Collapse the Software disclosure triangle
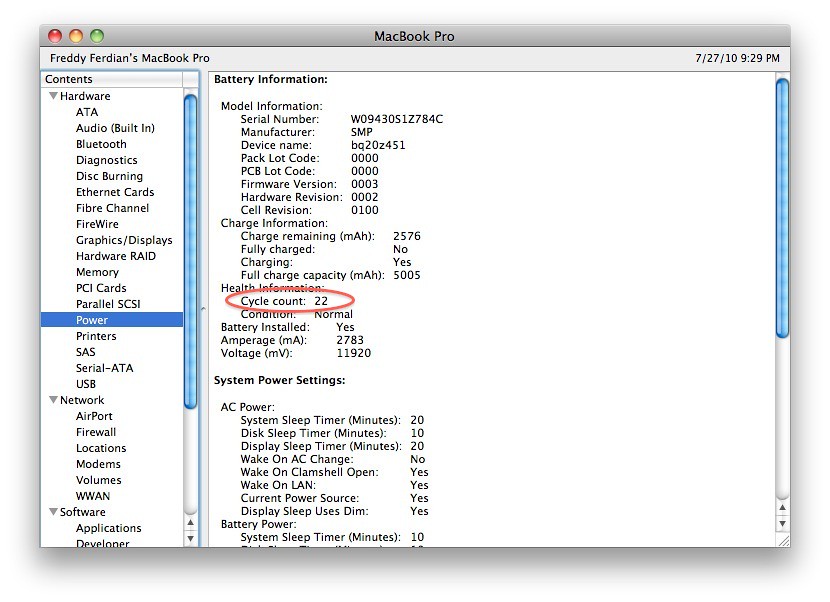 click(x=53, y=512)
